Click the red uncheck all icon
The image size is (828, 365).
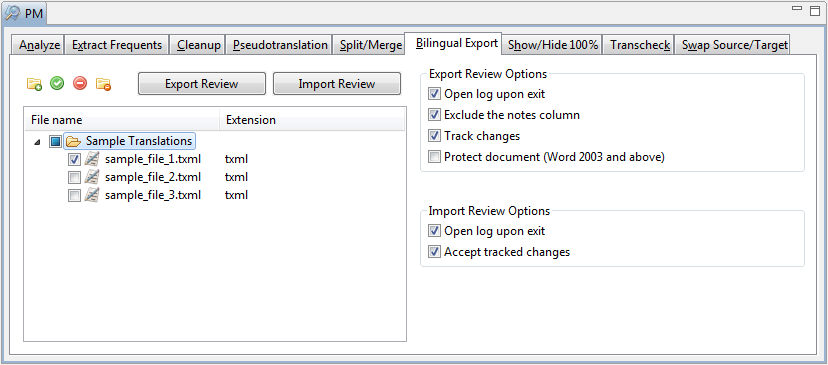[x=80, y=83]
